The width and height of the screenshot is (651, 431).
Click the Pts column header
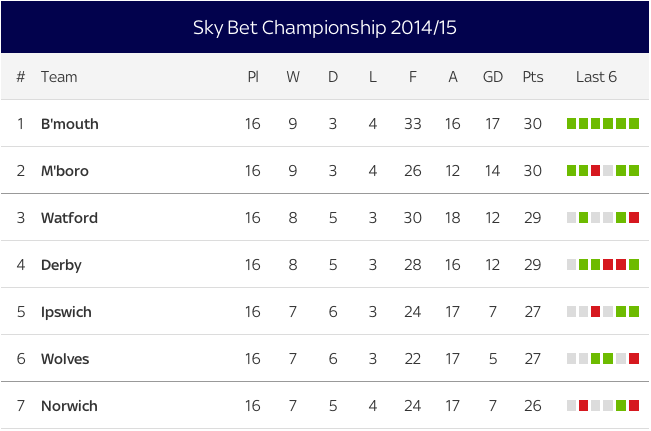[x=532, y=77]
